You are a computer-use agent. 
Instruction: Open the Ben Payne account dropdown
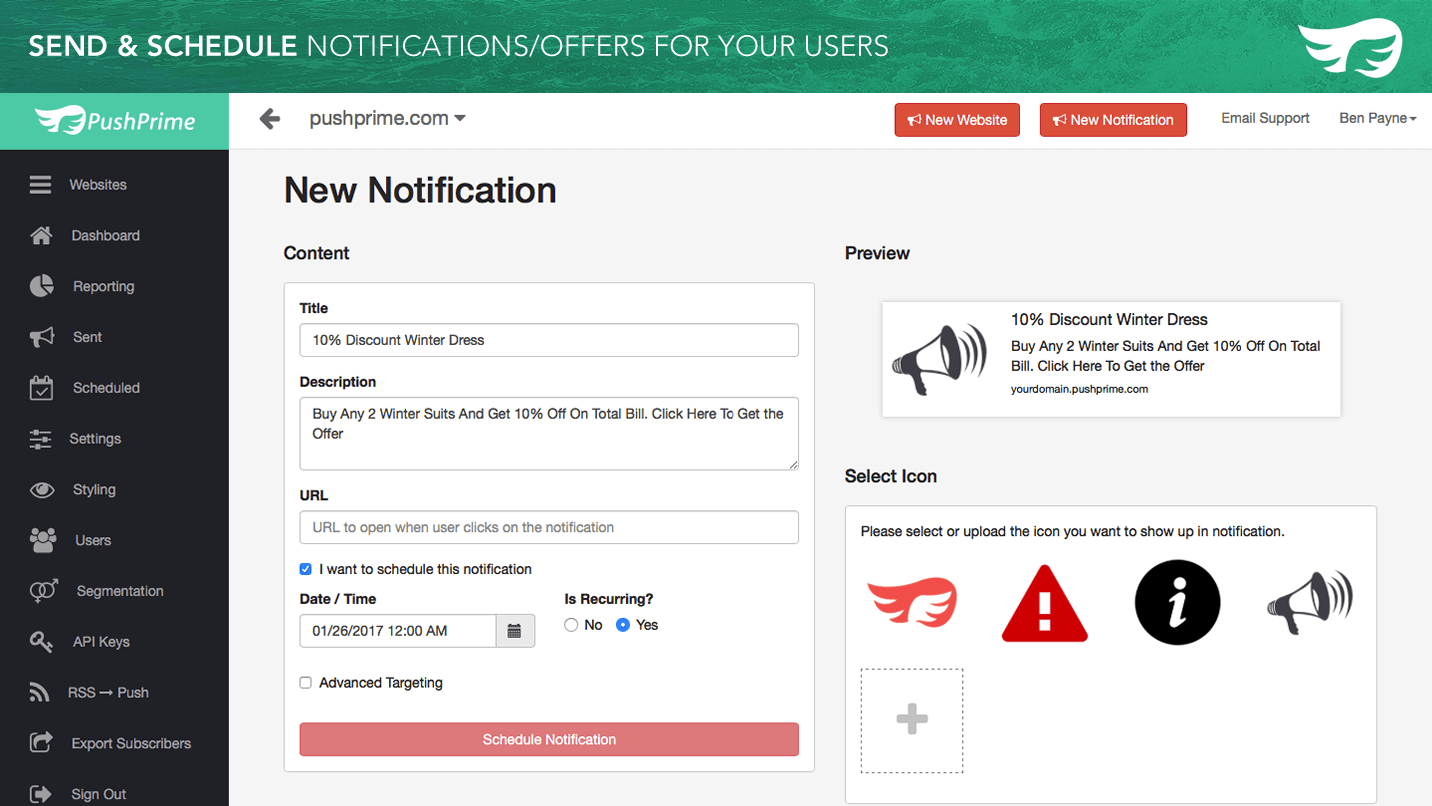(x=1378, y=118)
